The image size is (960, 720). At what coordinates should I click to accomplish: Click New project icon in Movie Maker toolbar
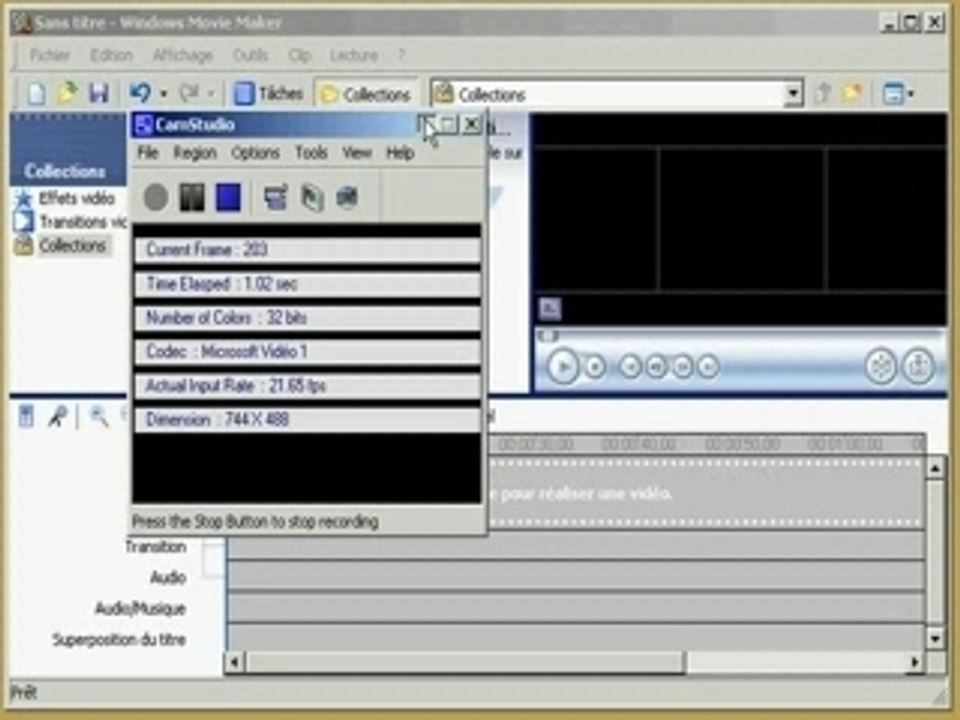click(37, 94)
